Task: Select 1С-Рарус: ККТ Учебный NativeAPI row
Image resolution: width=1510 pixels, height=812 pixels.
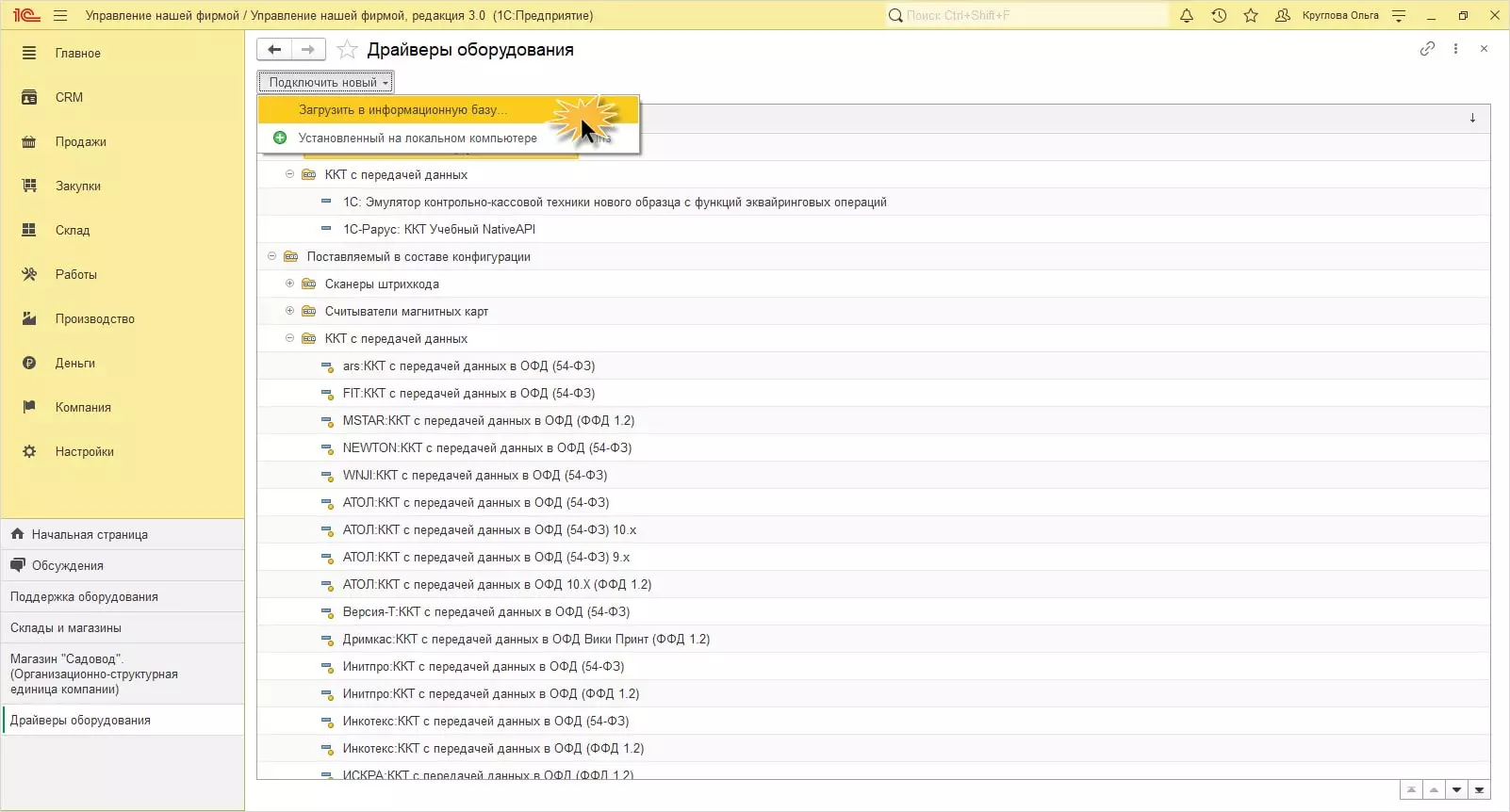Action: [874, 229]
